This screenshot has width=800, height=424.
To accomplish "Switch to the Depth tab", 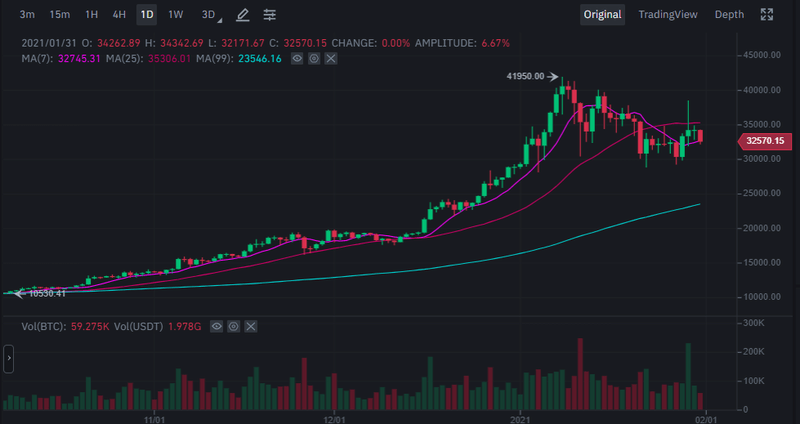I will pos(729,15).
